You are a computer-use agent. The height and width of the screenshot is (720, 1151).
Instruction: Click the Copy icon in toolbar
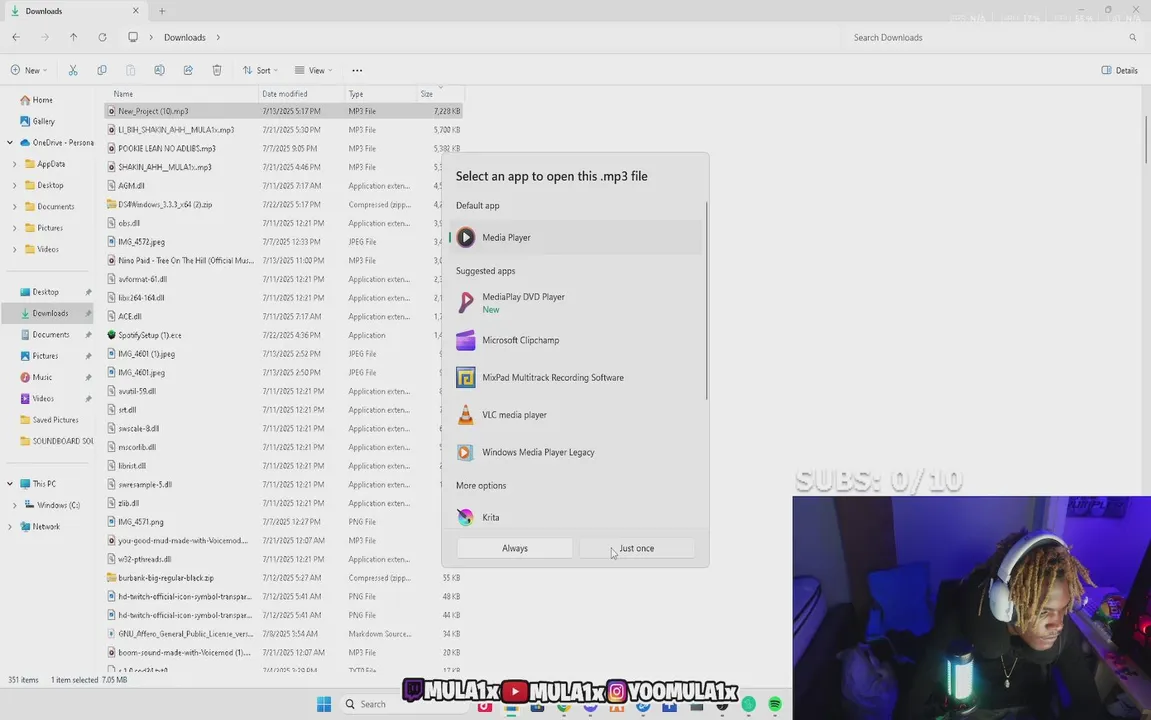[x=101, y=70]
